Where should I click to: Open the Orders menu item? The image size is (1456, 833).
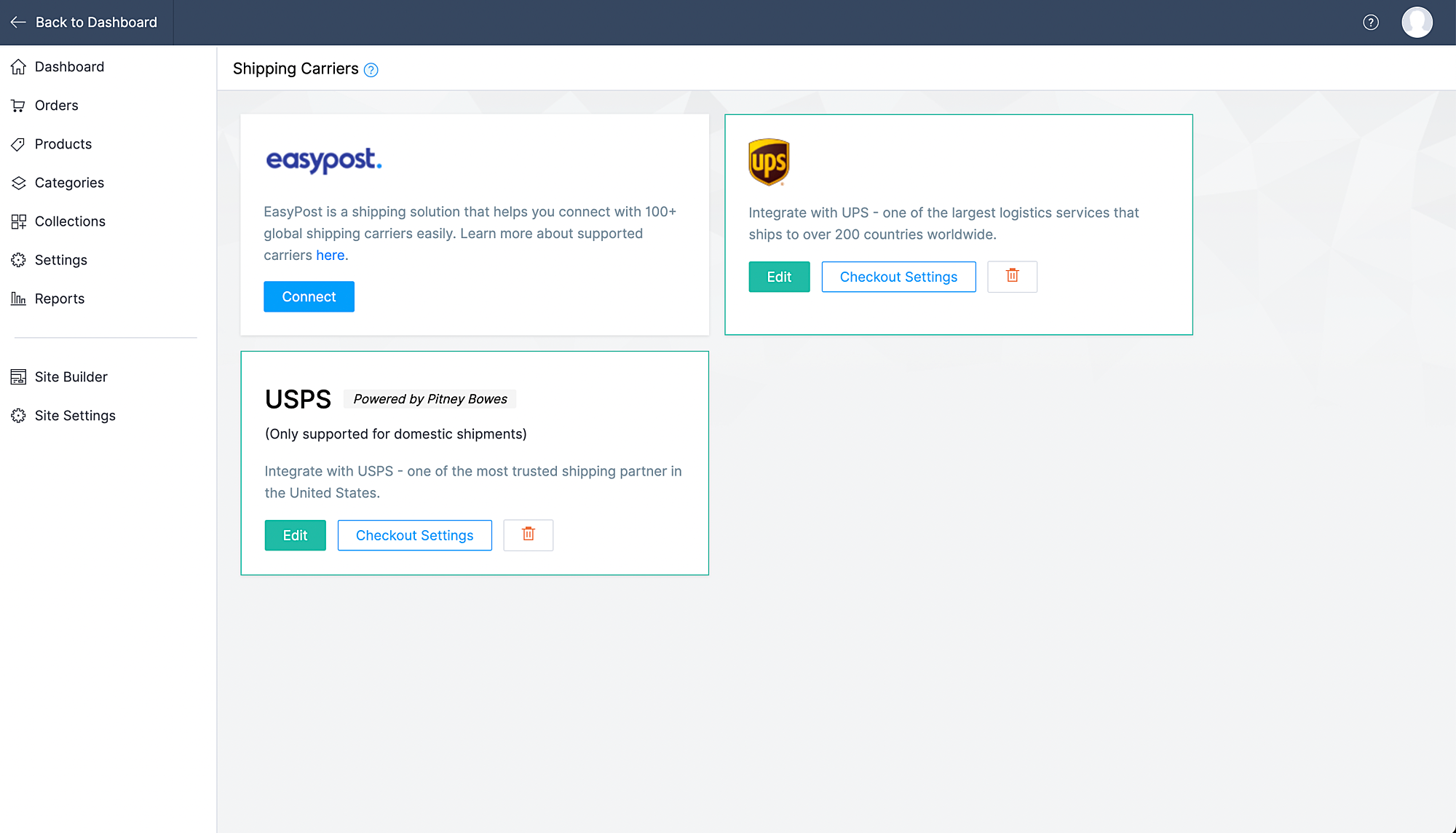(57, 106)
